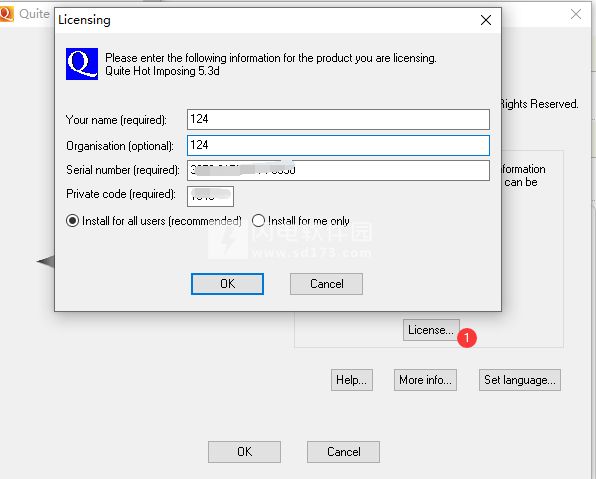This screenshot has width=596, height=479.
Task: Click the blue Q logo in Licensing dialog
Action: click(x=82, y=64)
